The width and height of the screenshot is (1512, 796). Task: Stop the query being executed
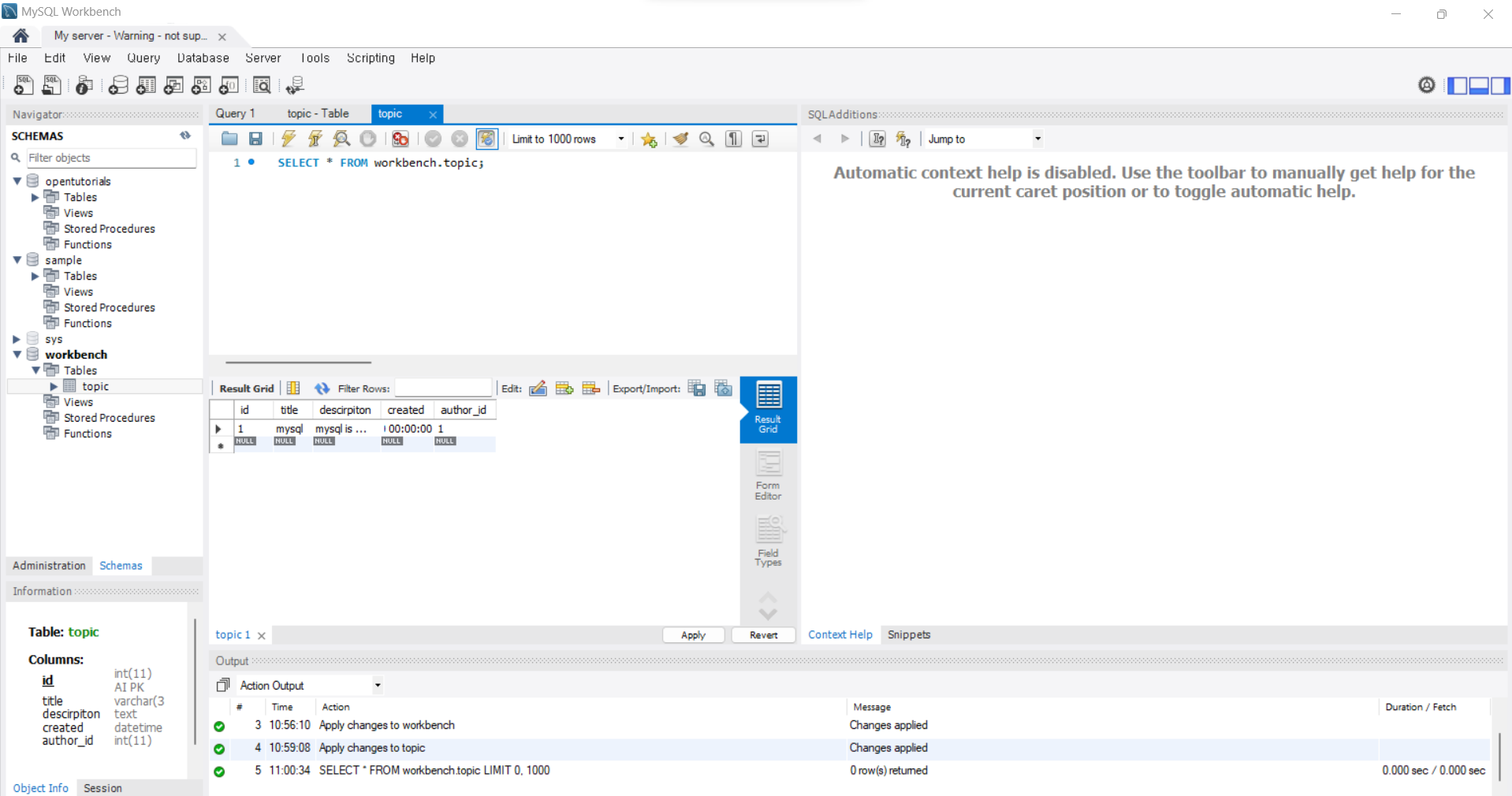tap(368, 139)
